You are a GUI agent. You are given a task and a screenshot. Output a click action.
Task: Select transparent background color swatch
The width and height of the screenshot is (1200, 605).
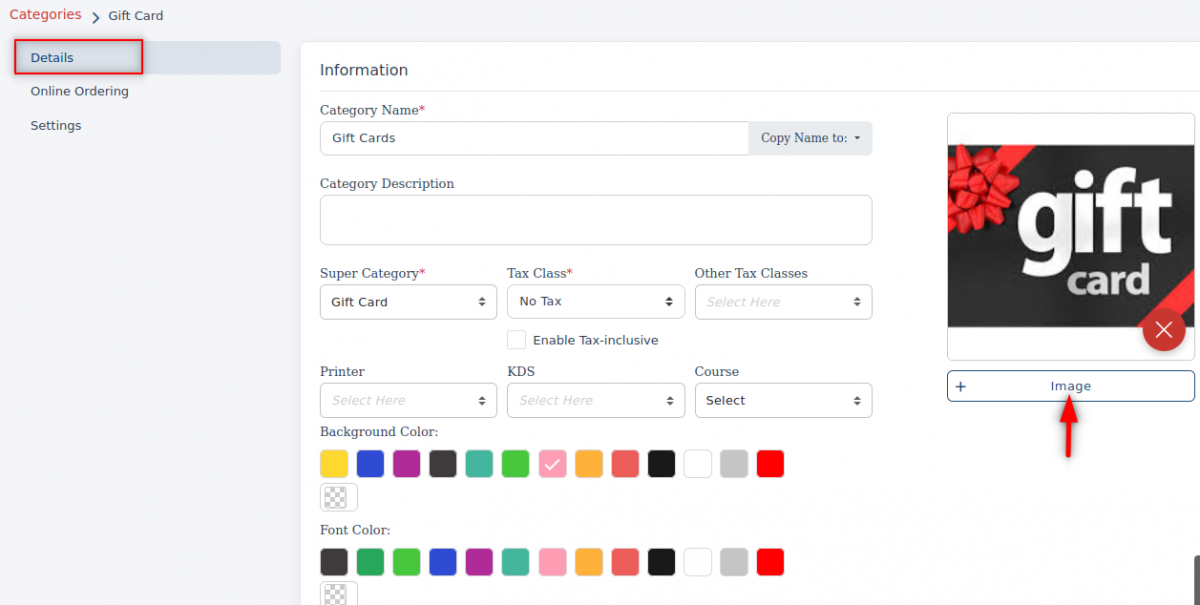point(338,497)
